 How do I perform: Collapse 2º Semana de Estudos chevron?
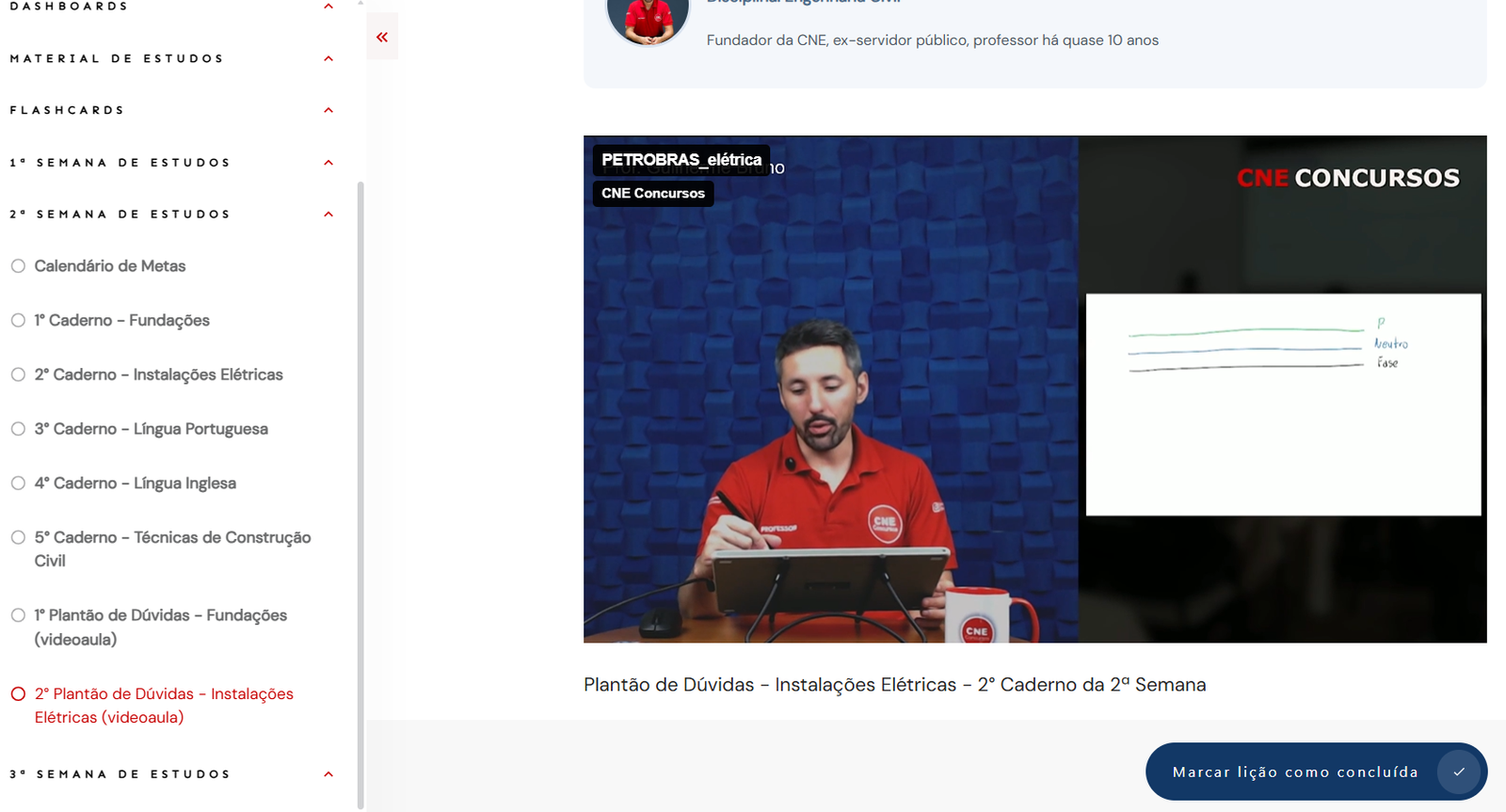coord(328,215)
